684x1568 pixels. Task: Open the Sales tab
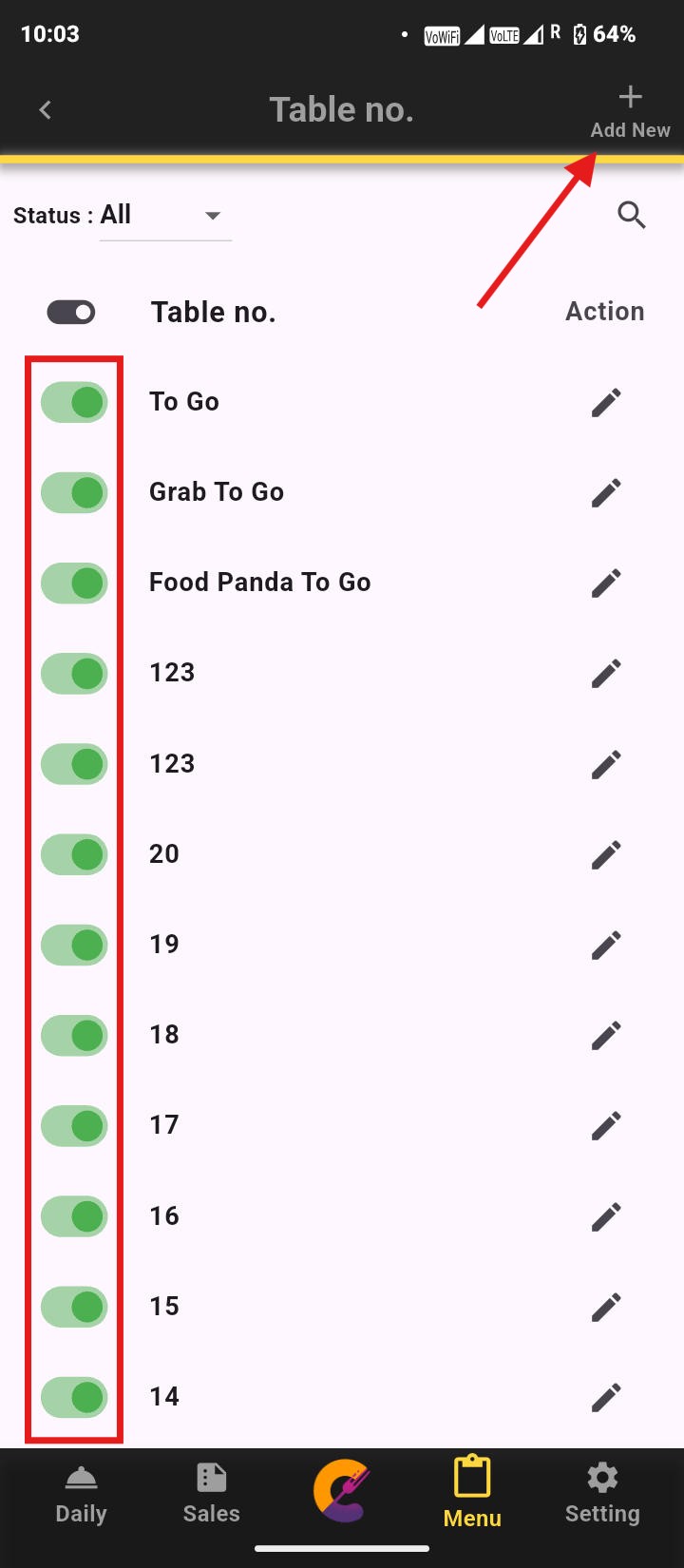(x=211, y=1494)
